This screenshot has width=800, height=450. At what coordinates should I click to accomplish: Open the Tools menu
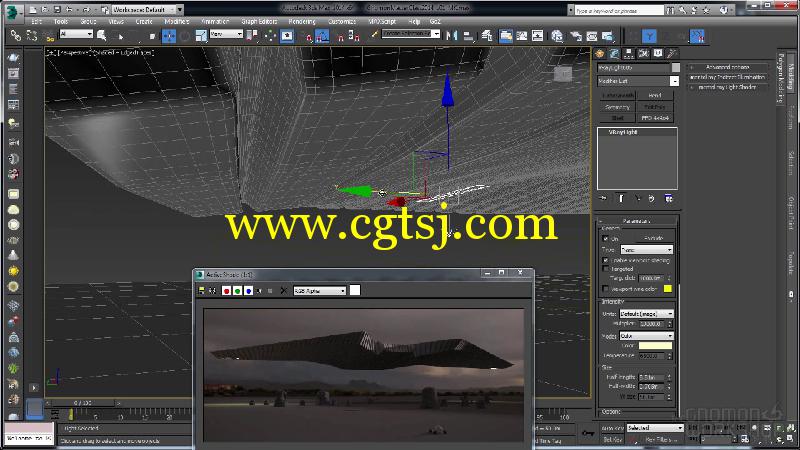61,21
